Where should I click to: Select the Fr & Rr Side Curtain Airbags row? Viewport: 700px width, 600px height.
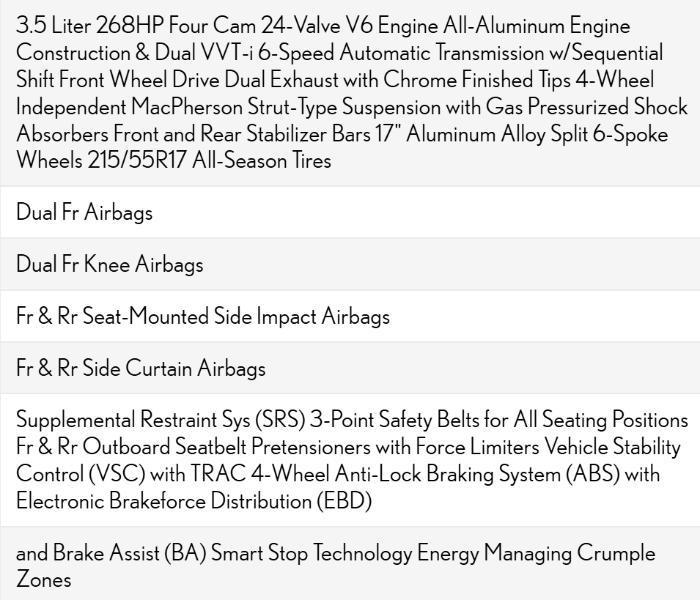pos(141,368)
